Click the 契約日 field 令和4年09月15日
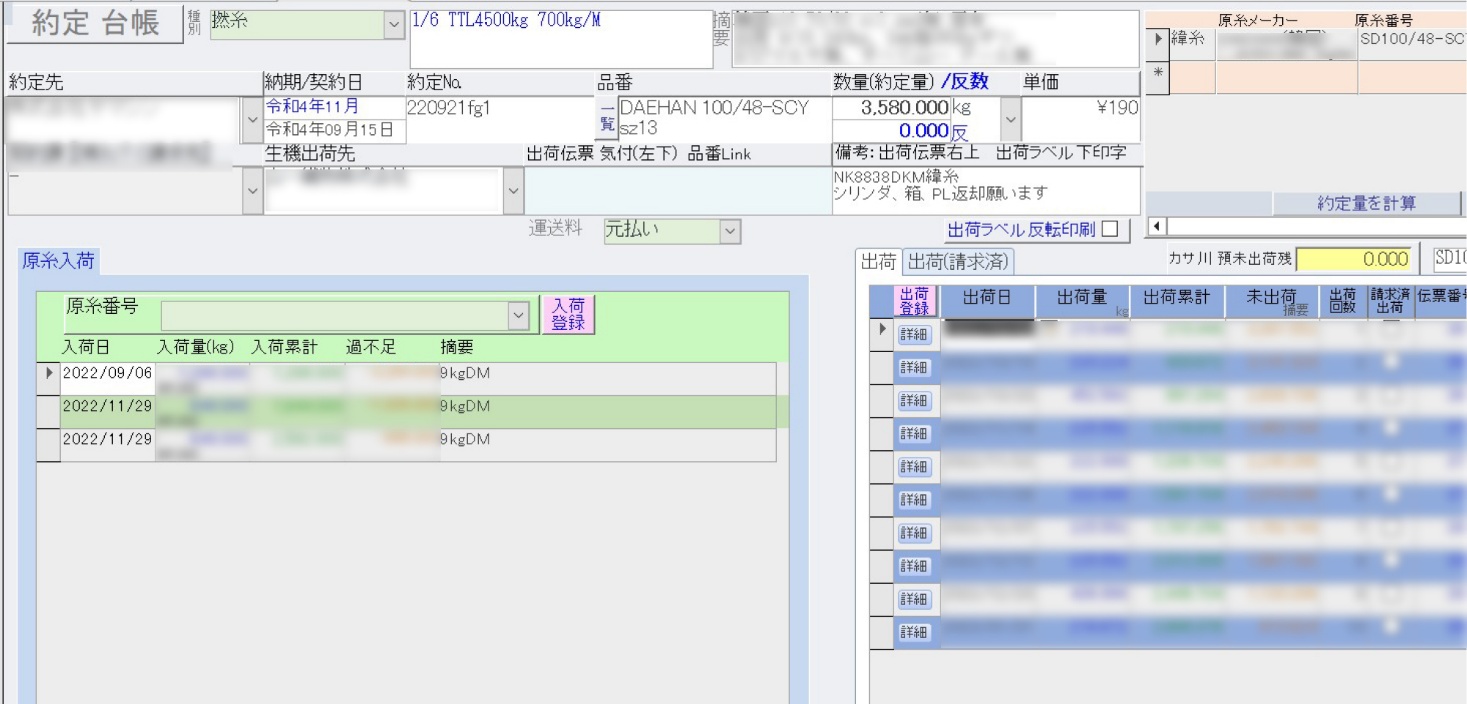 [x=334, y=130]
